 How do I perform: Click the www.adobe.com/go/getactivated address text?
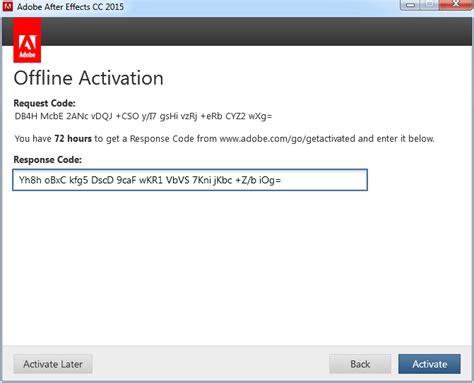[x=287, y=139]
